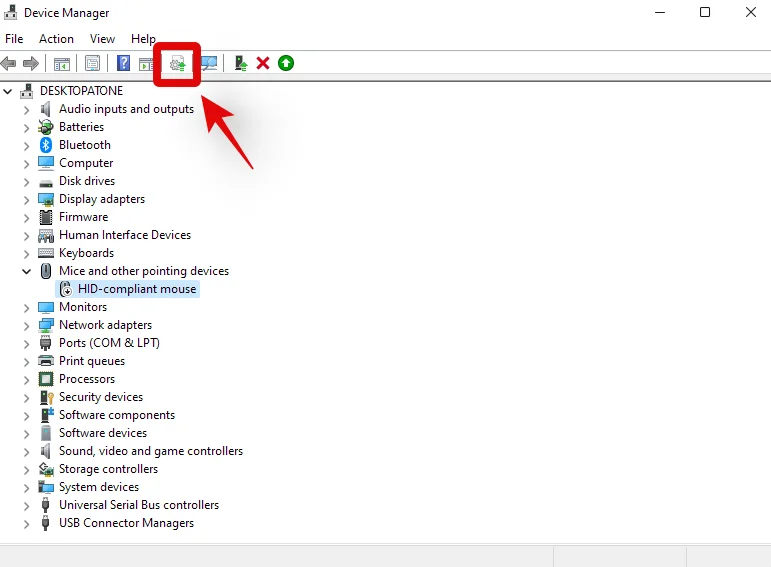Select 'Sound, video and game controllers' label

[x=151, y=451]
